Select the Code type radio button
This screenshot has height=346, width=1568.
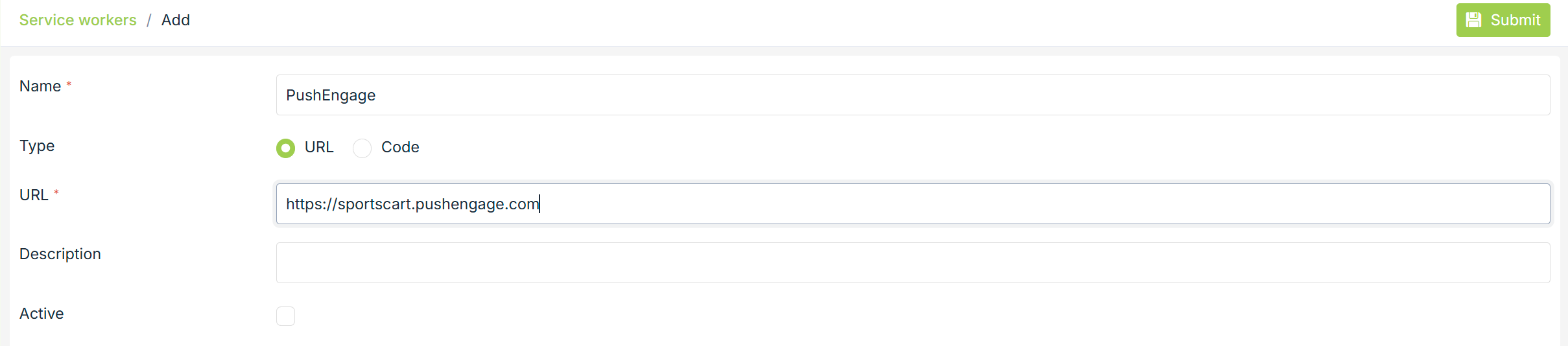click(362, 148)
